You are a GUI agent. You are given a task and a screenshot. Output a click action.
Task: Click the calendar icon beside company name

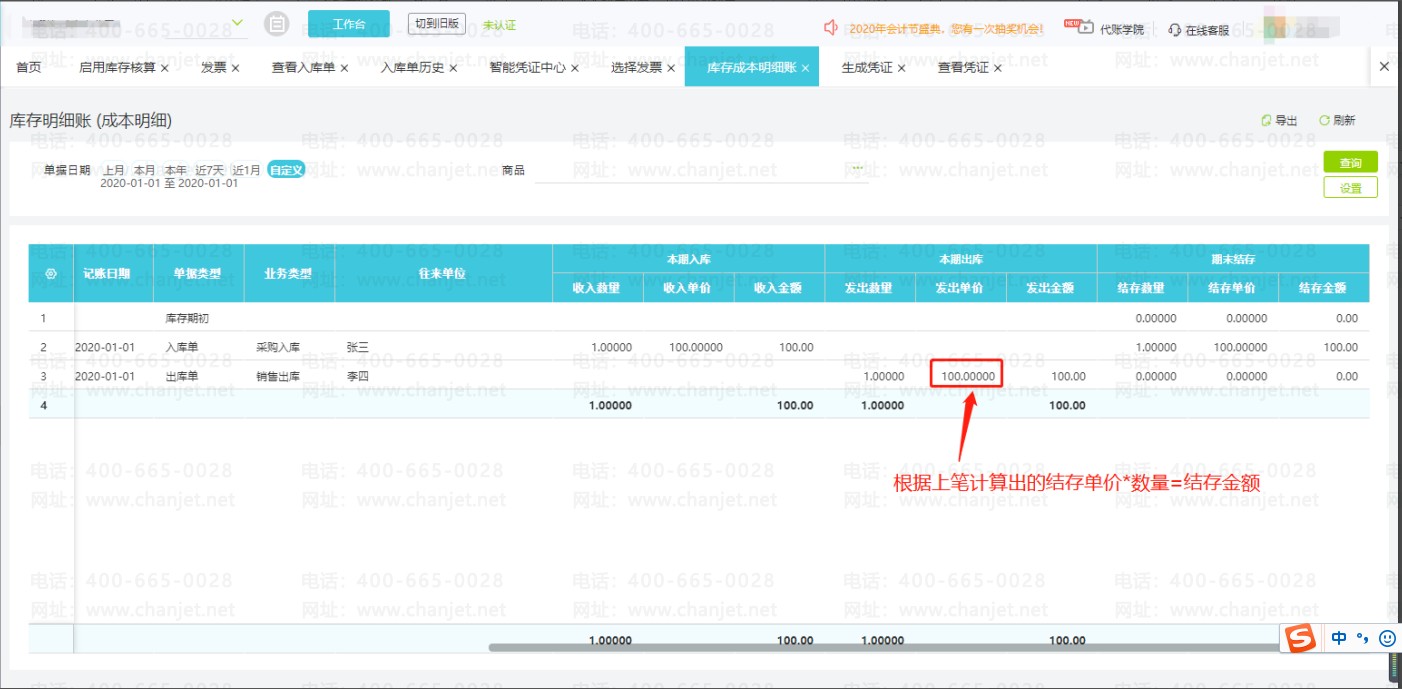click(x=277, y=24)
